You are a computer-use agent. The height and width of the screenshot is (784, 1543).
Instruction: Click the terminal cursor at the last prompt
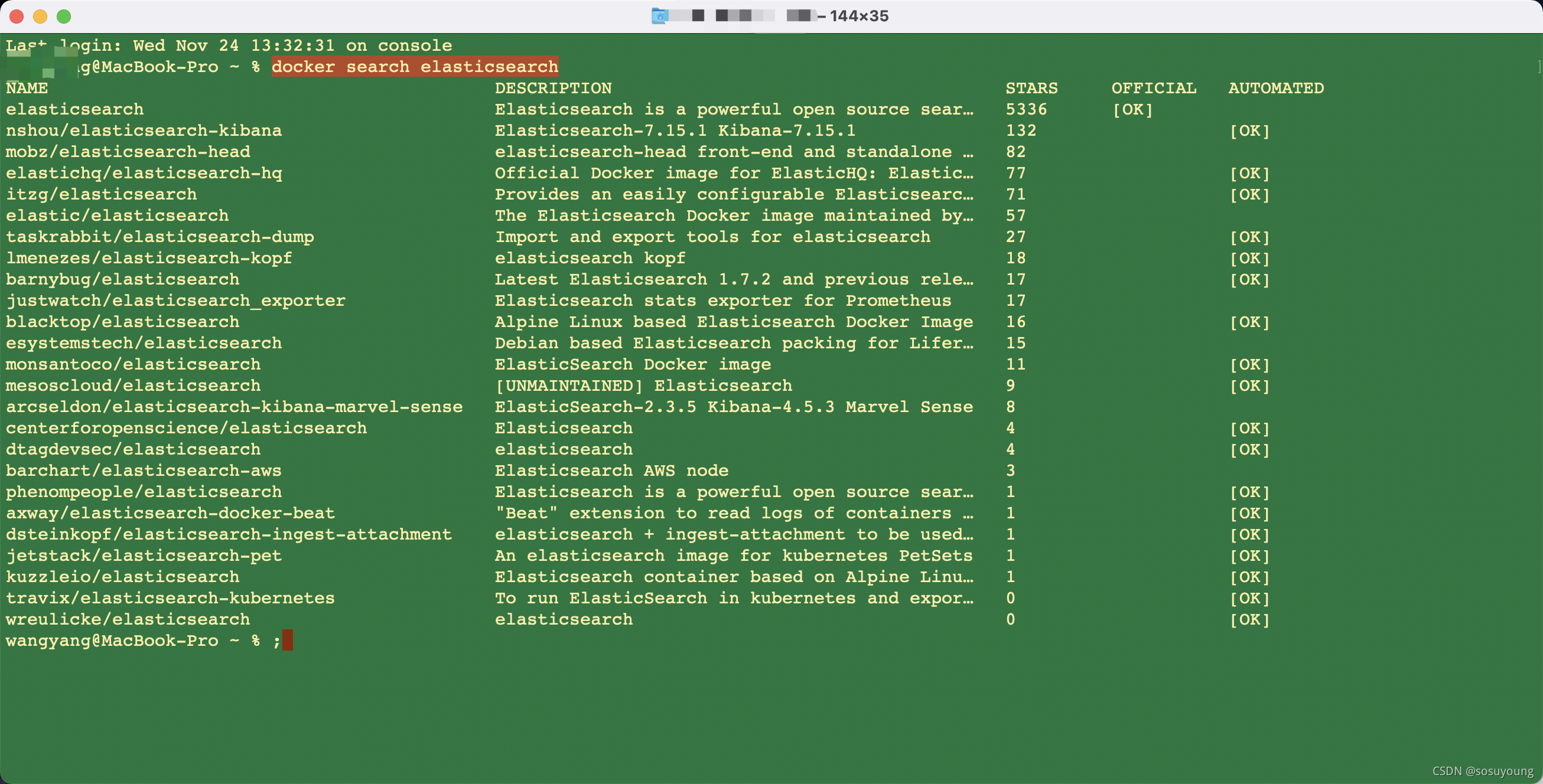tap(288, 641)
